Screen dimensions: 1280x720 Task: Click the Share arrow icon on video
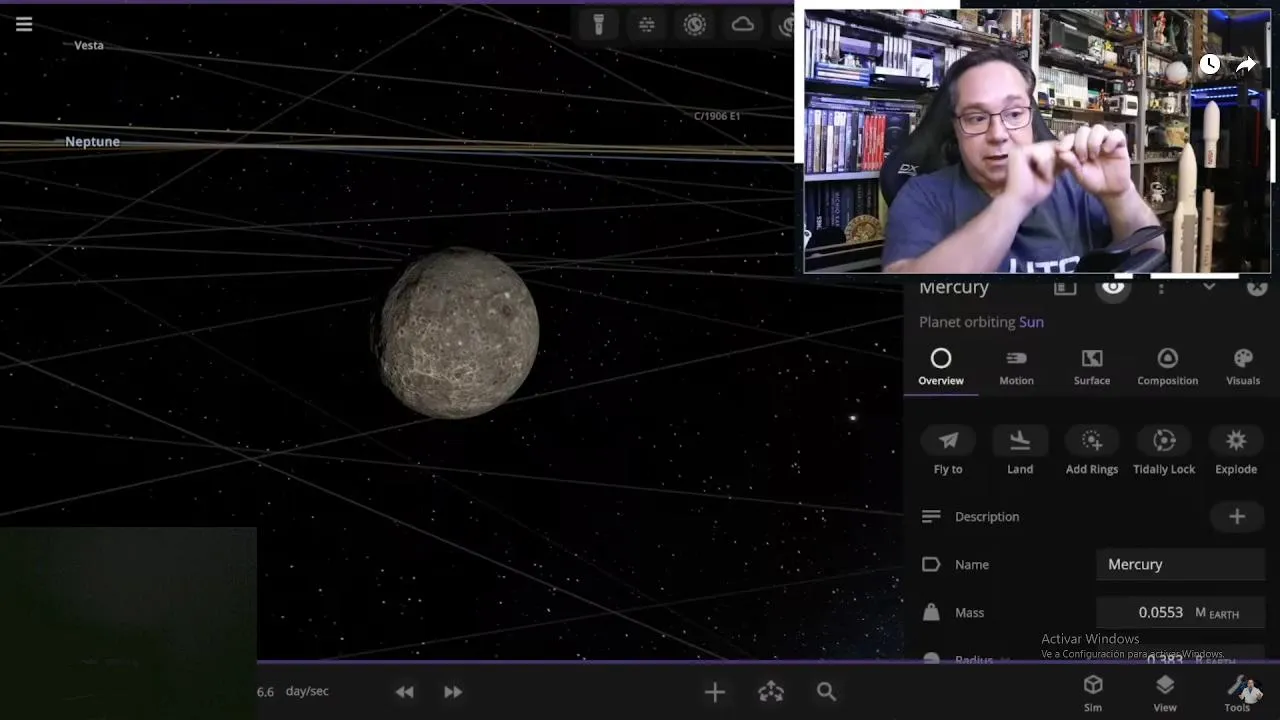click(x=1246, y=65)
